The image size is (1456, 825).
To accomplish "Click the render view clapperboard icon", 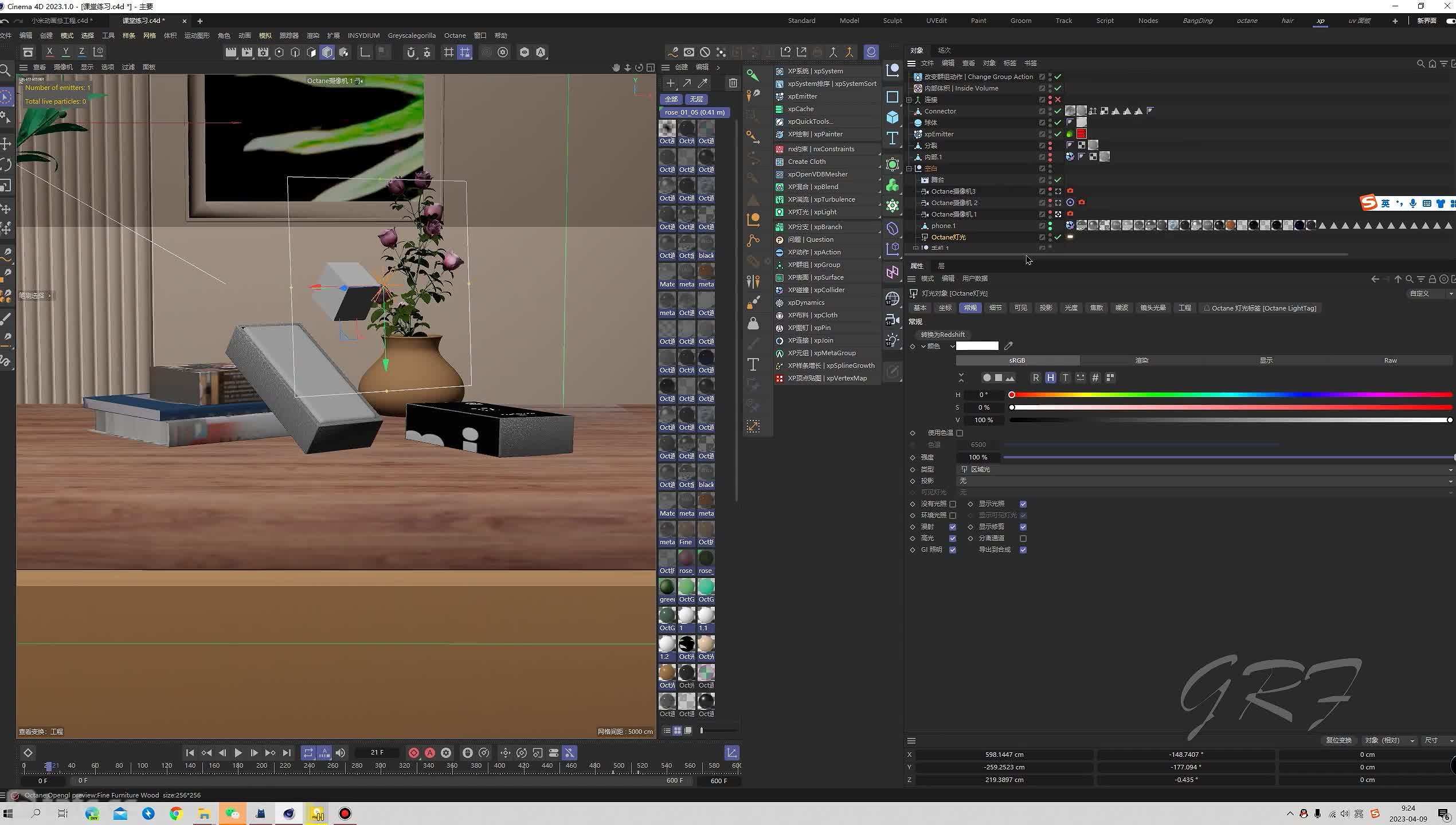I will 231,52.
